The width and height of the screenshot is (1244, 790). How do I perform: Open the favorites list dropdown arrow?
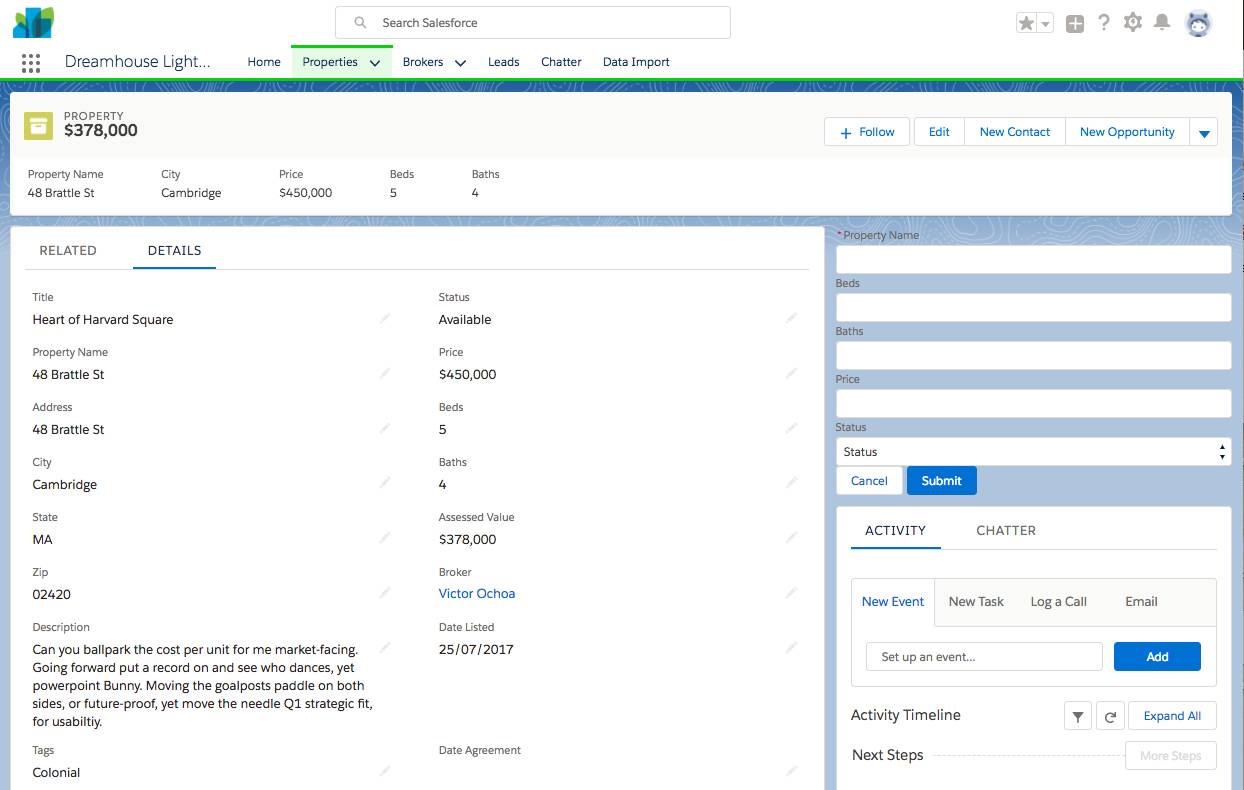[1045, 23]
